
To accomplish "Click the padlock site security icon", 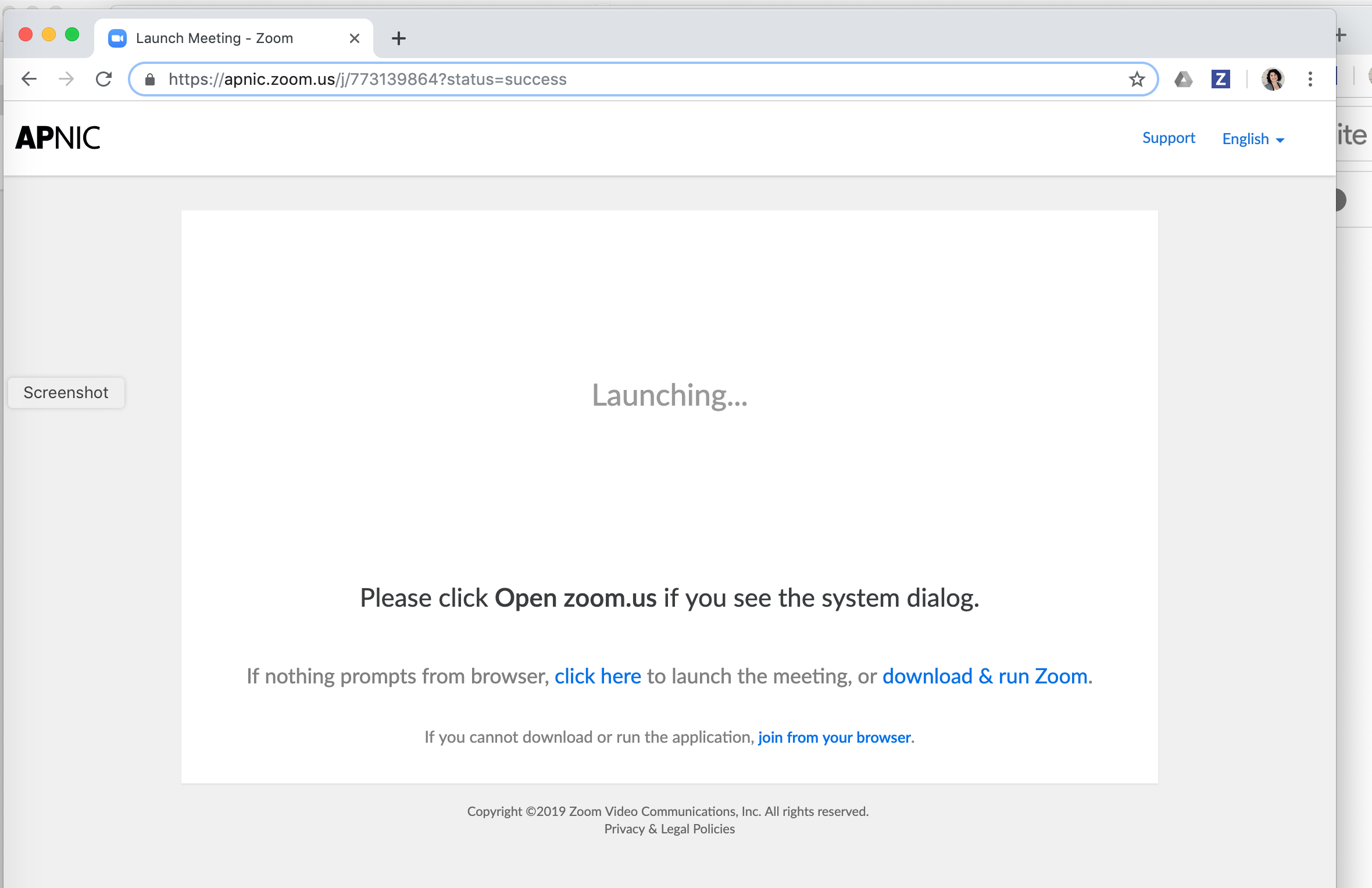I will pyautogui.click(x=150, y=80).
